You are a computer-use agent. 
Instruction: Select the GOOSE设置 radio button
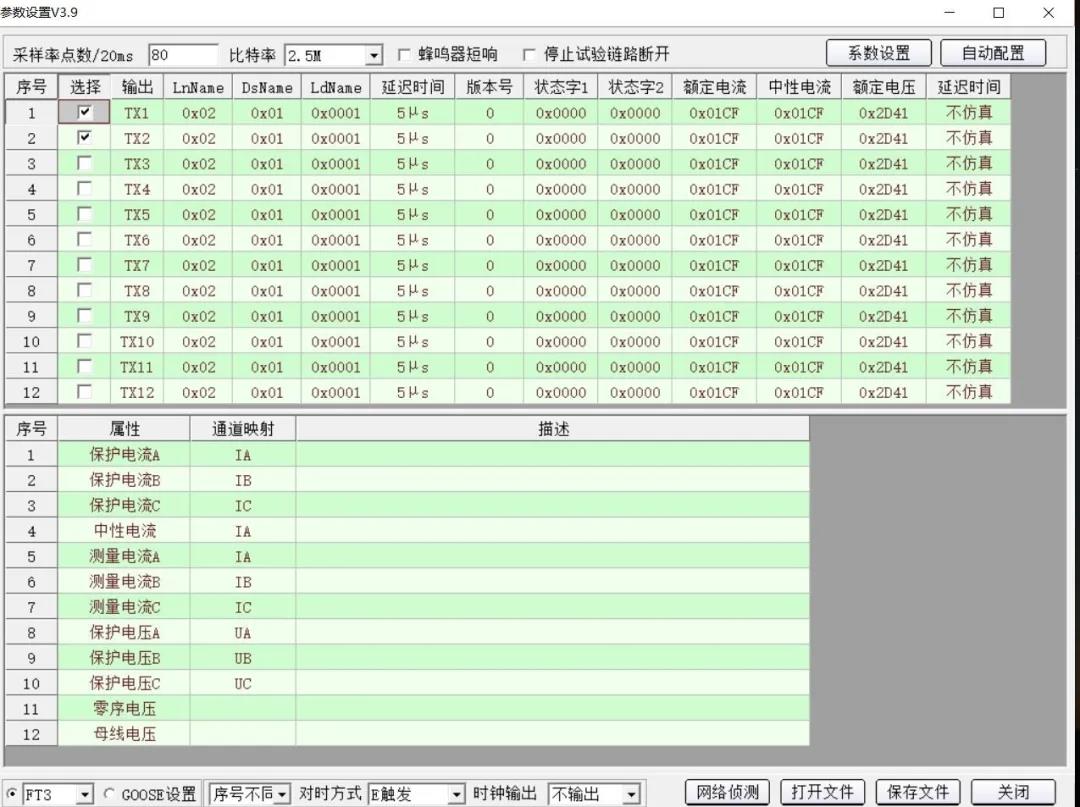109,794
